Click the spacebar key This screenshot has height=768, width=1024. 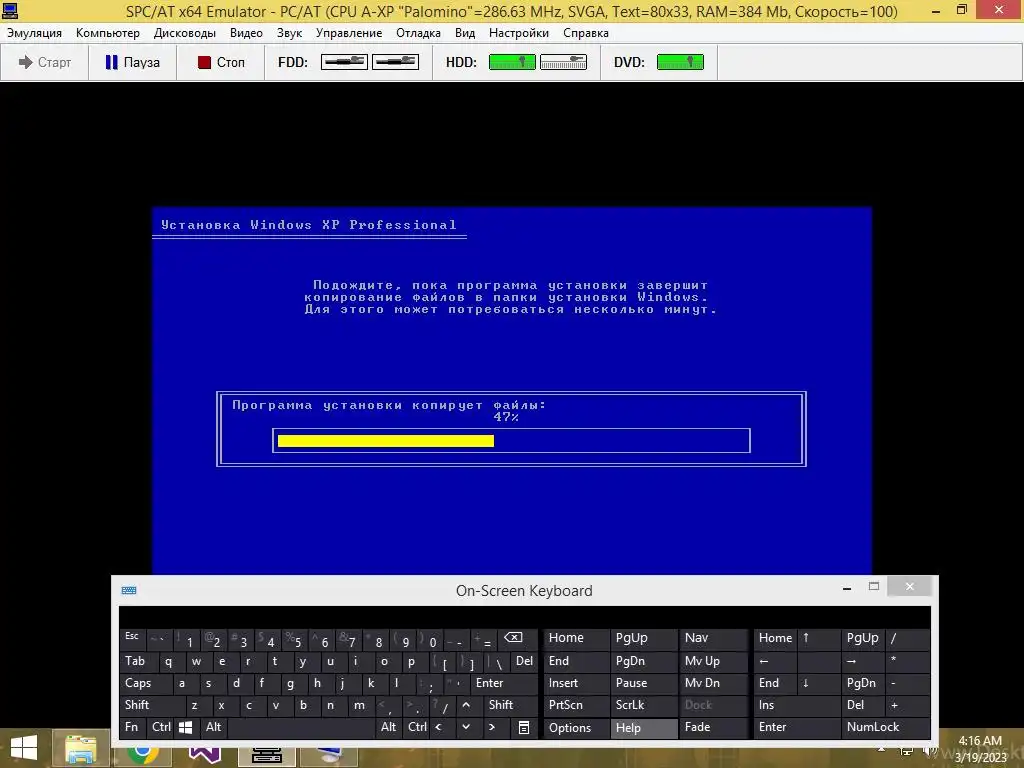click(x=301, y=727)
